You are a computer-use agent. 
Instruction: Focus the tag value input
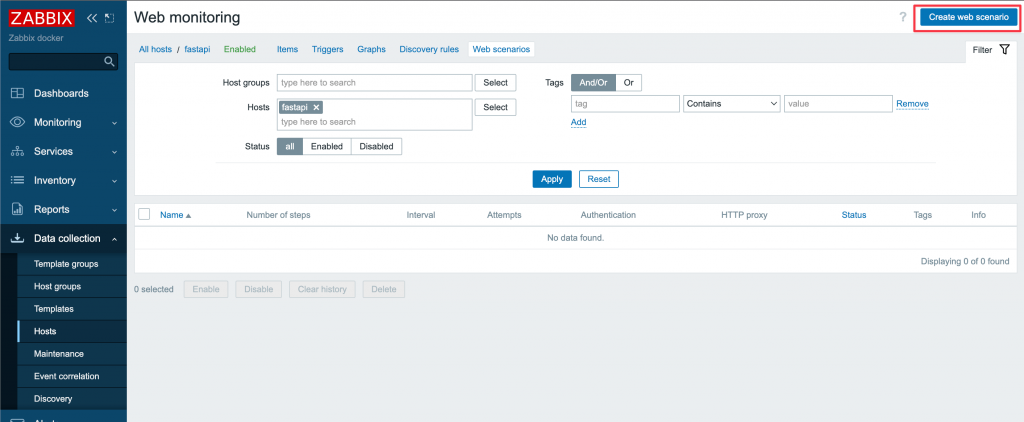point(838,104)
